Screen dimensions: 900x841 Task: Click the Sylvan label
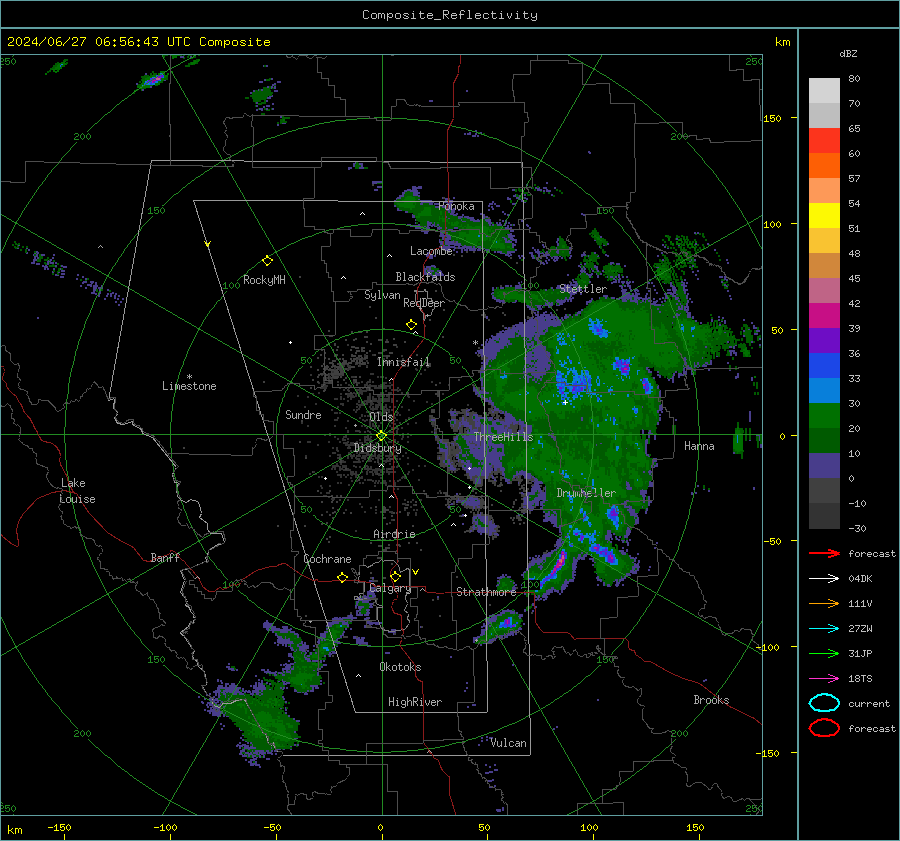[x=382, y=295]
